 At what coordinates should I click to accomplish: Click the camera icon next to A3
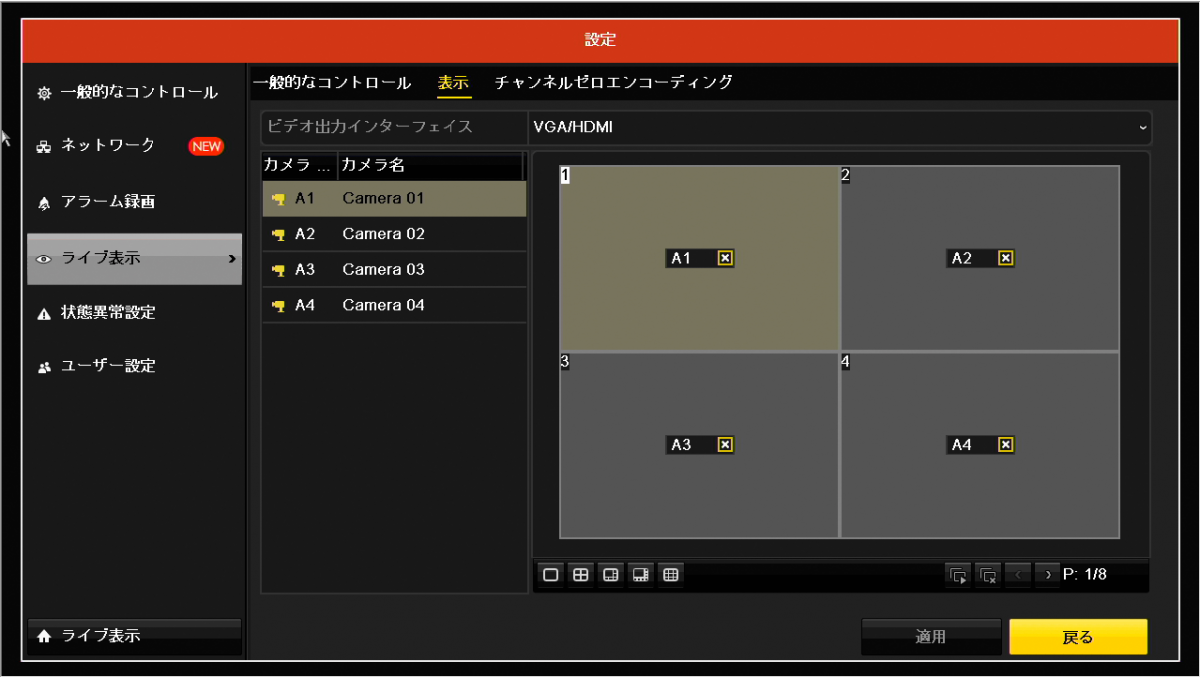click(279, 270)
